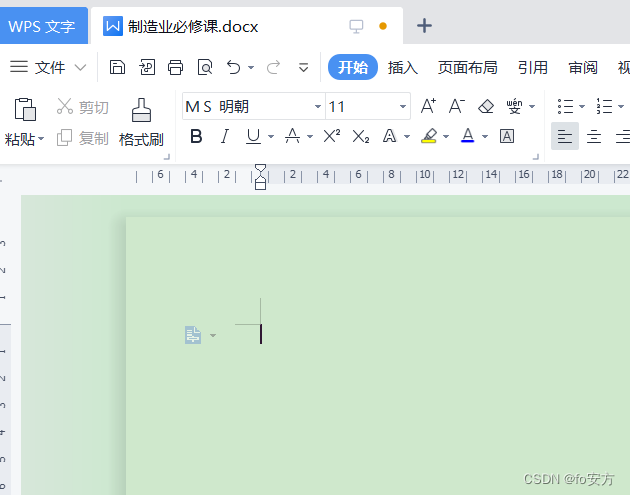
Task: Expand underline style dropdown arrow
Action: pyautogui.click(x=271, y=137)
